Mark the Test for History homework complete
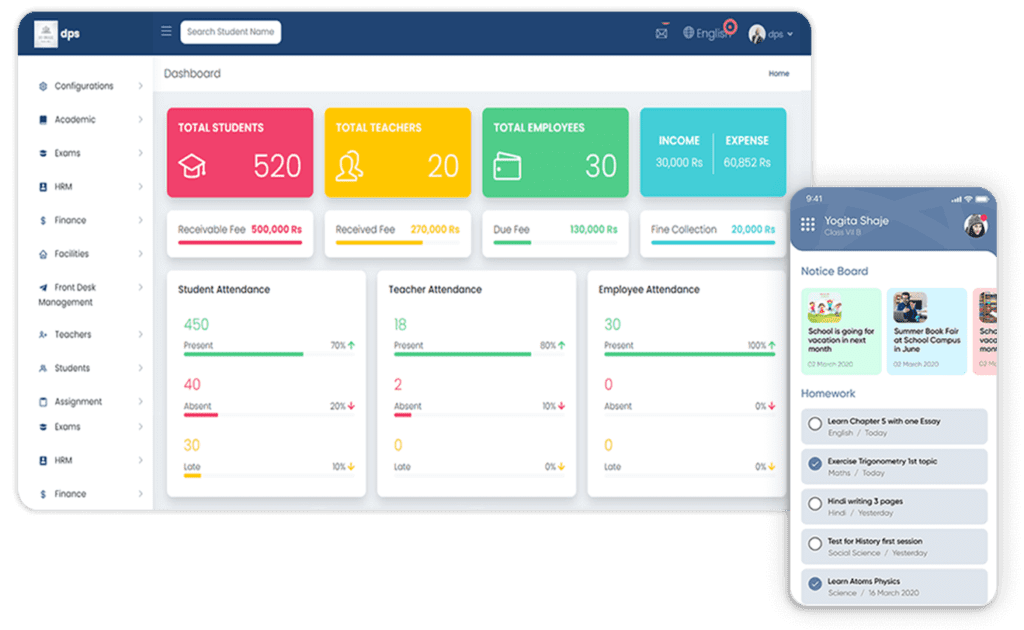Screen dimensions: 1024x630 tap(814, 544)
